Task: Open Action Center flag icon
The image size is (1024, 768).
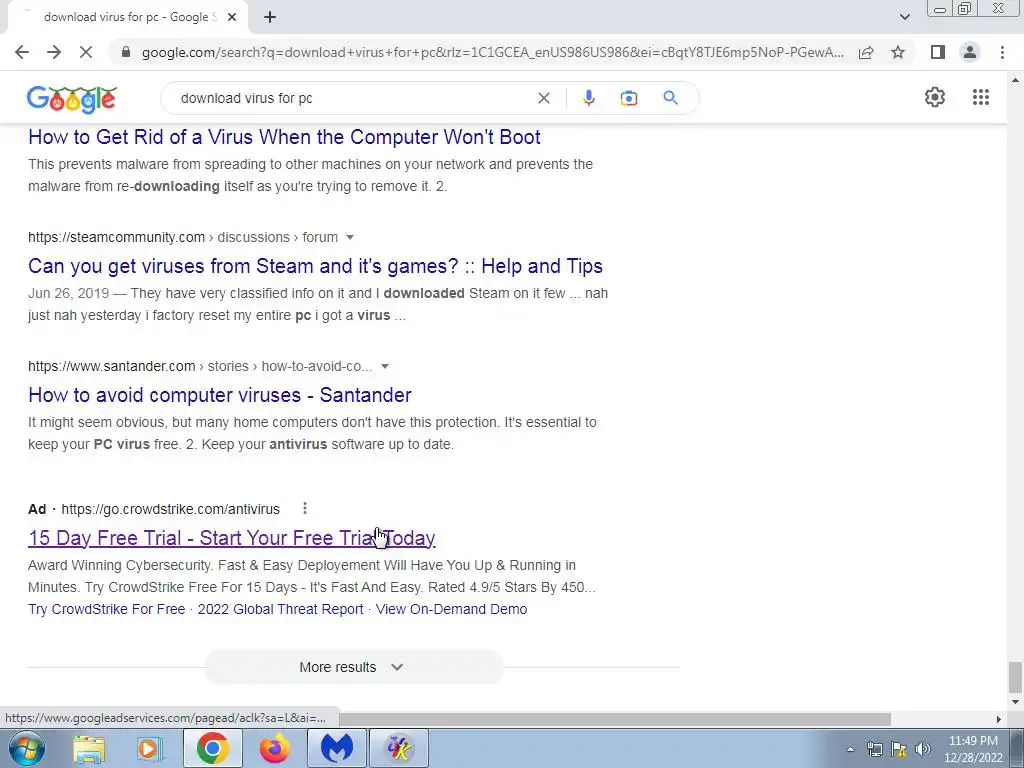Action: [x=899, y=749]
